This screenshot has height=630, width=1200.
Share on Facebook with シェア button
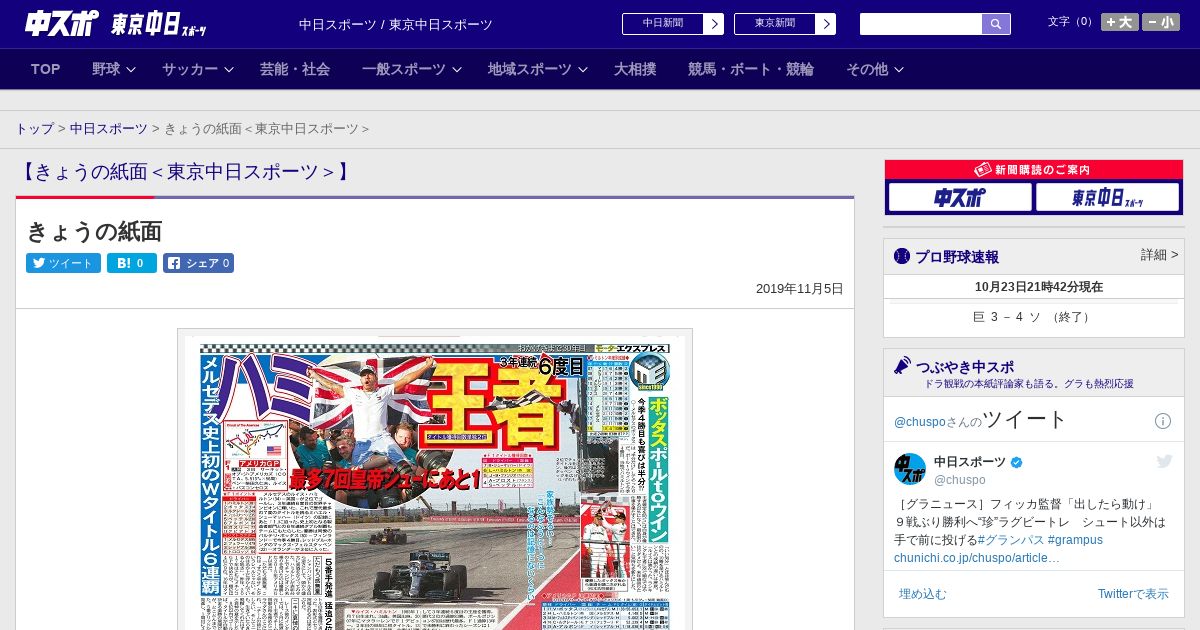(x=198, y=263)
